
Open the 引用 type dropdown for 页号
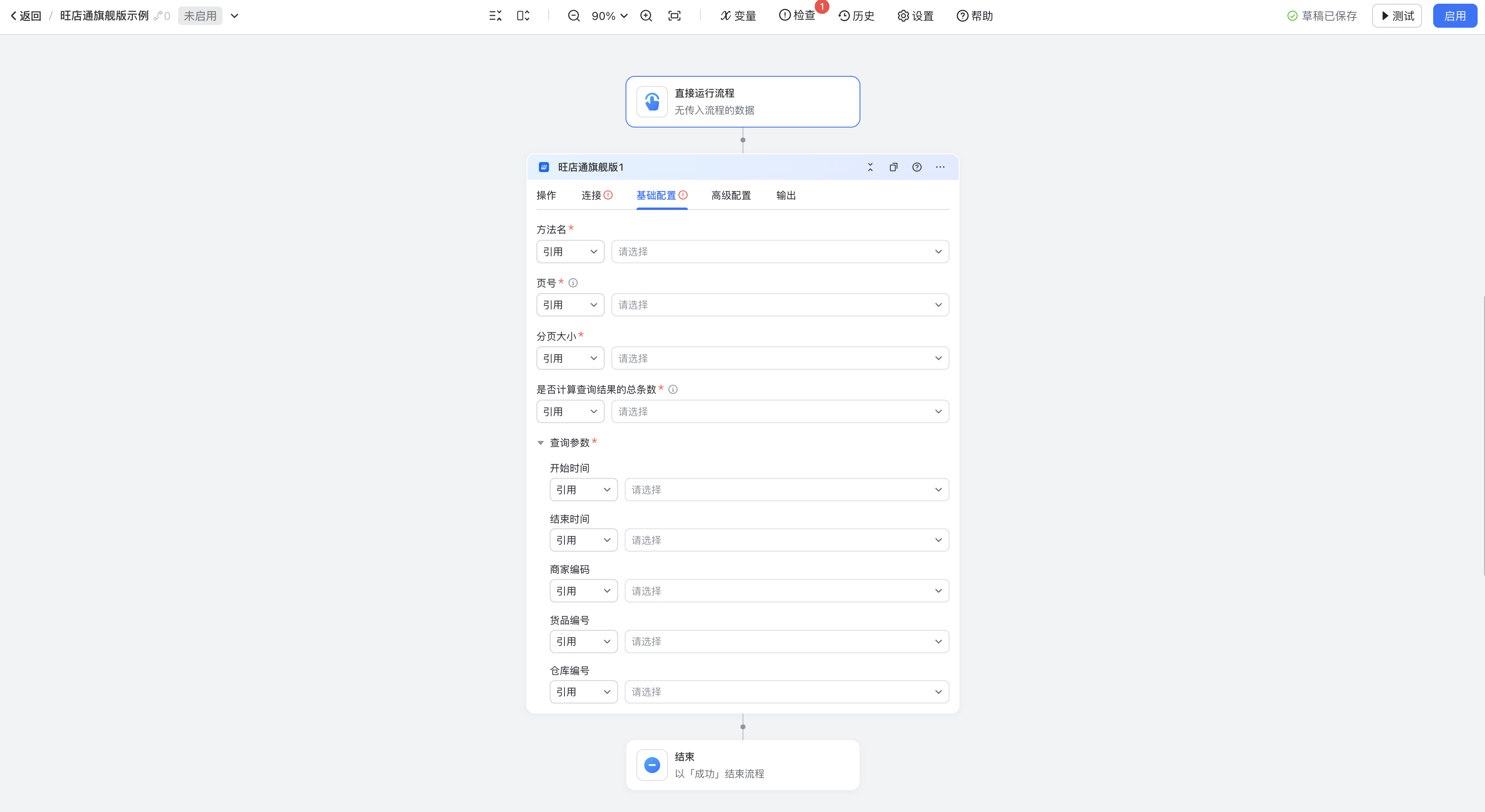coord(570,305)
